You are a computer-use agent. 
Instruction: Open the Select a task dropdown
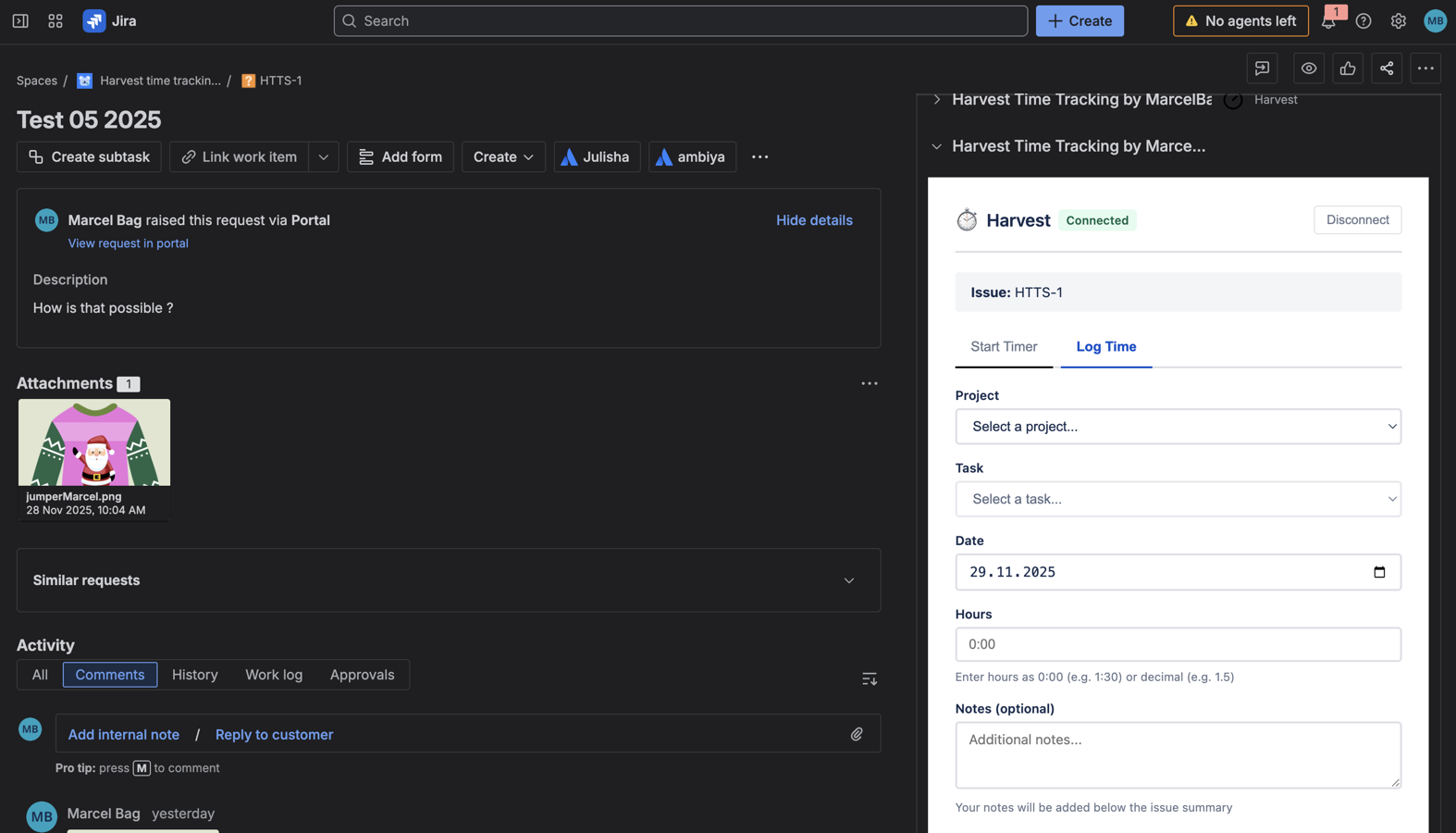(x=1178, y=499)
